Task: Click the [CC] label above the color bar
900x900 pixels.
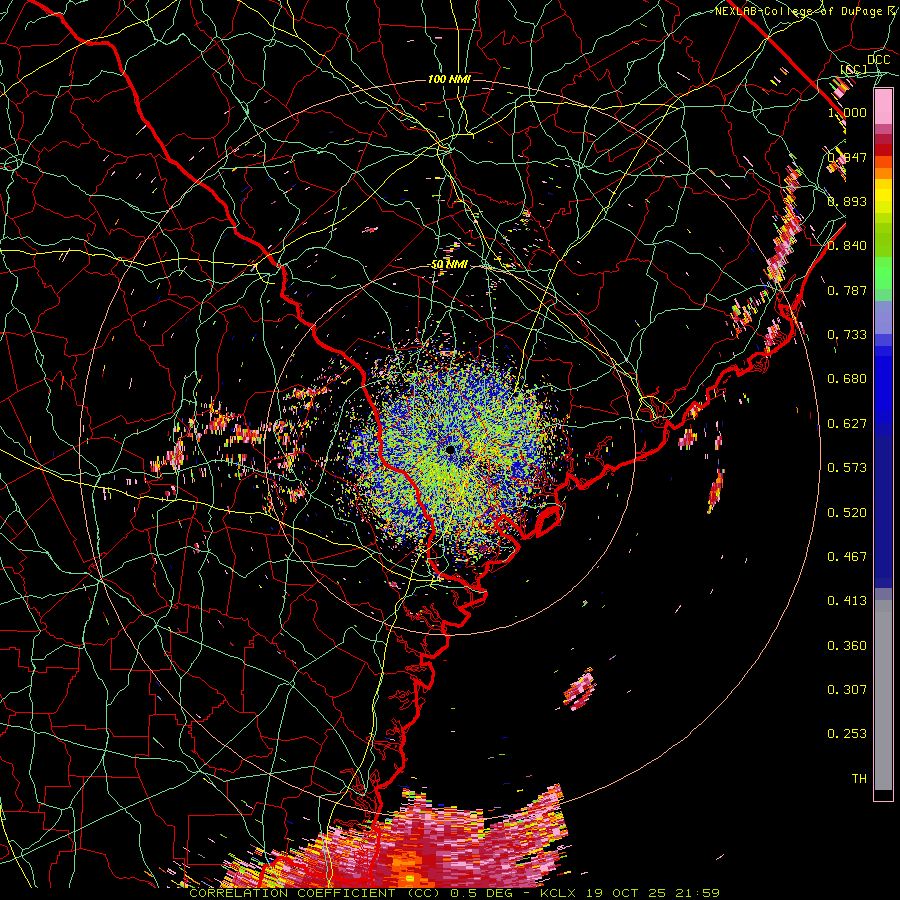Action: pos(853,69)
